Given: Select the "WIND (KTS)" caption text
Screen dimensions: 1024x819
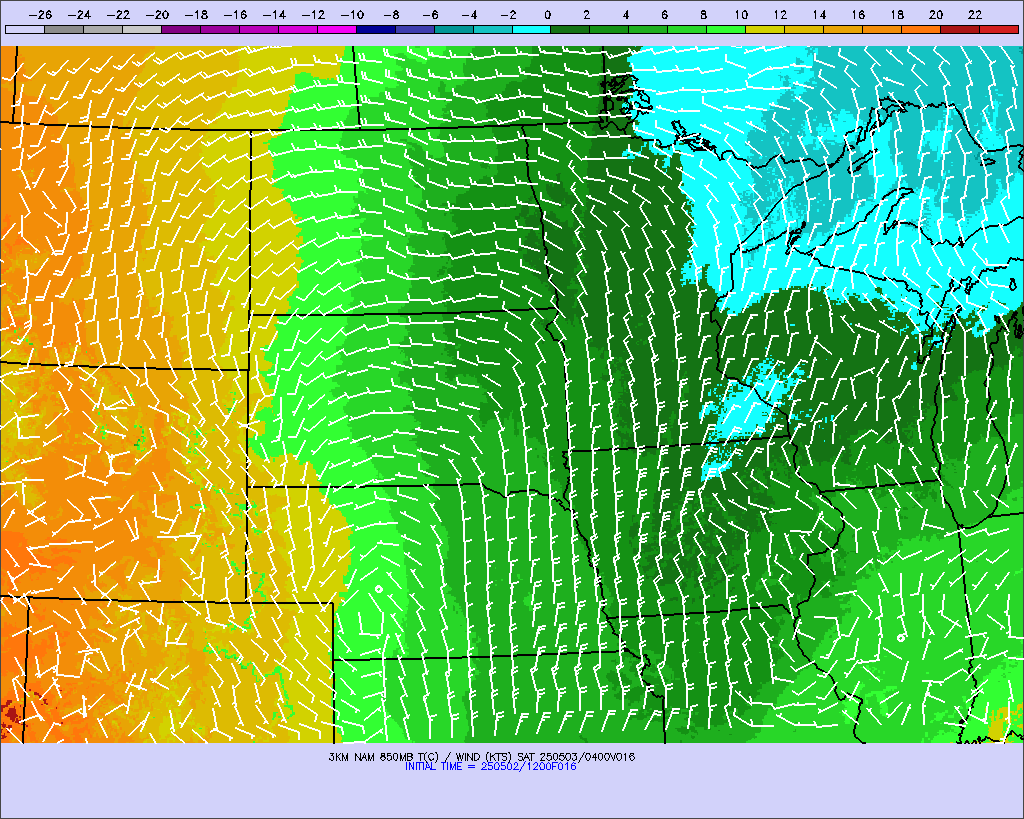Looking at the screenshot, I should [x=484, y=757].
